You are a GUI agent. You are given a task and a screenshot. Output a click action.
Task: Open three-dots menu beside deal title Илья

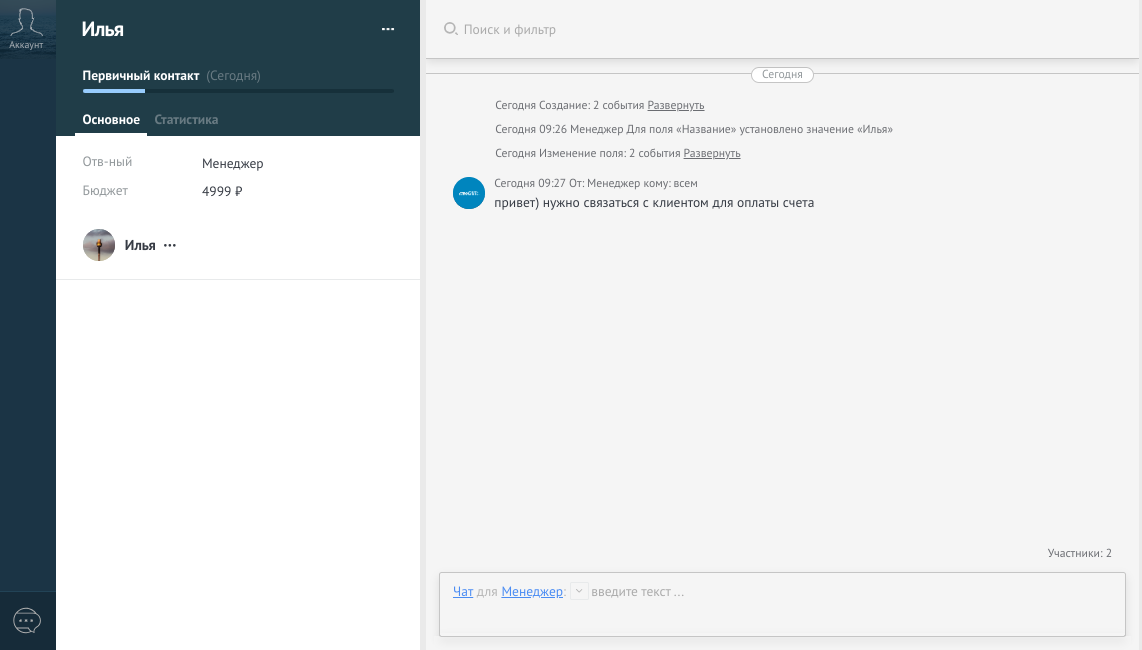click(388, 30)
